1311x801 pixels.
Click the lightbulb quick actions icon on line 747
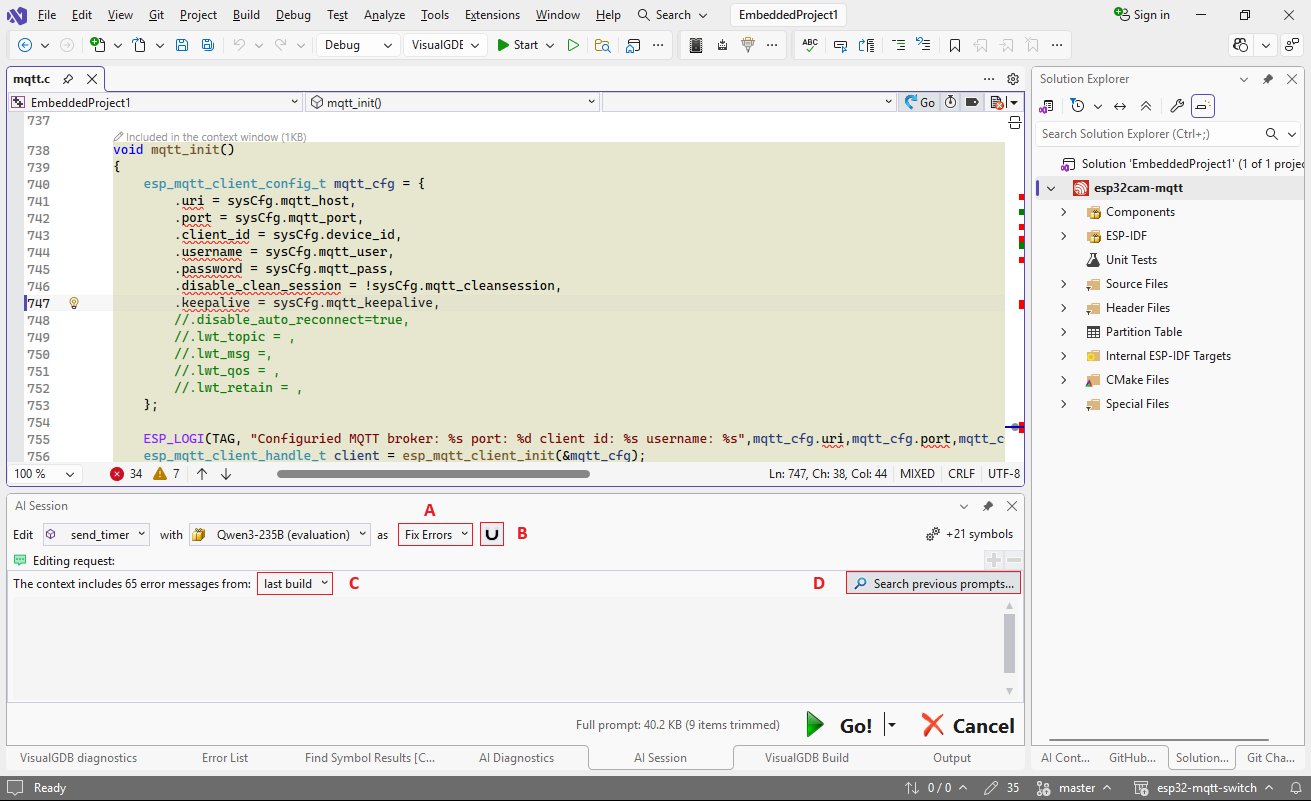[x=73, y=303]
